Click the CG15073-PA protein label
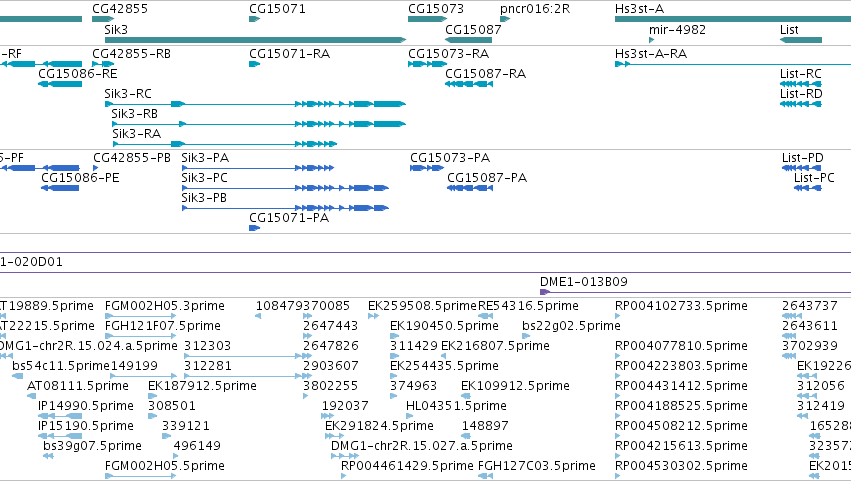The height and width of the screenshot is (481, 851). point(450,158)
